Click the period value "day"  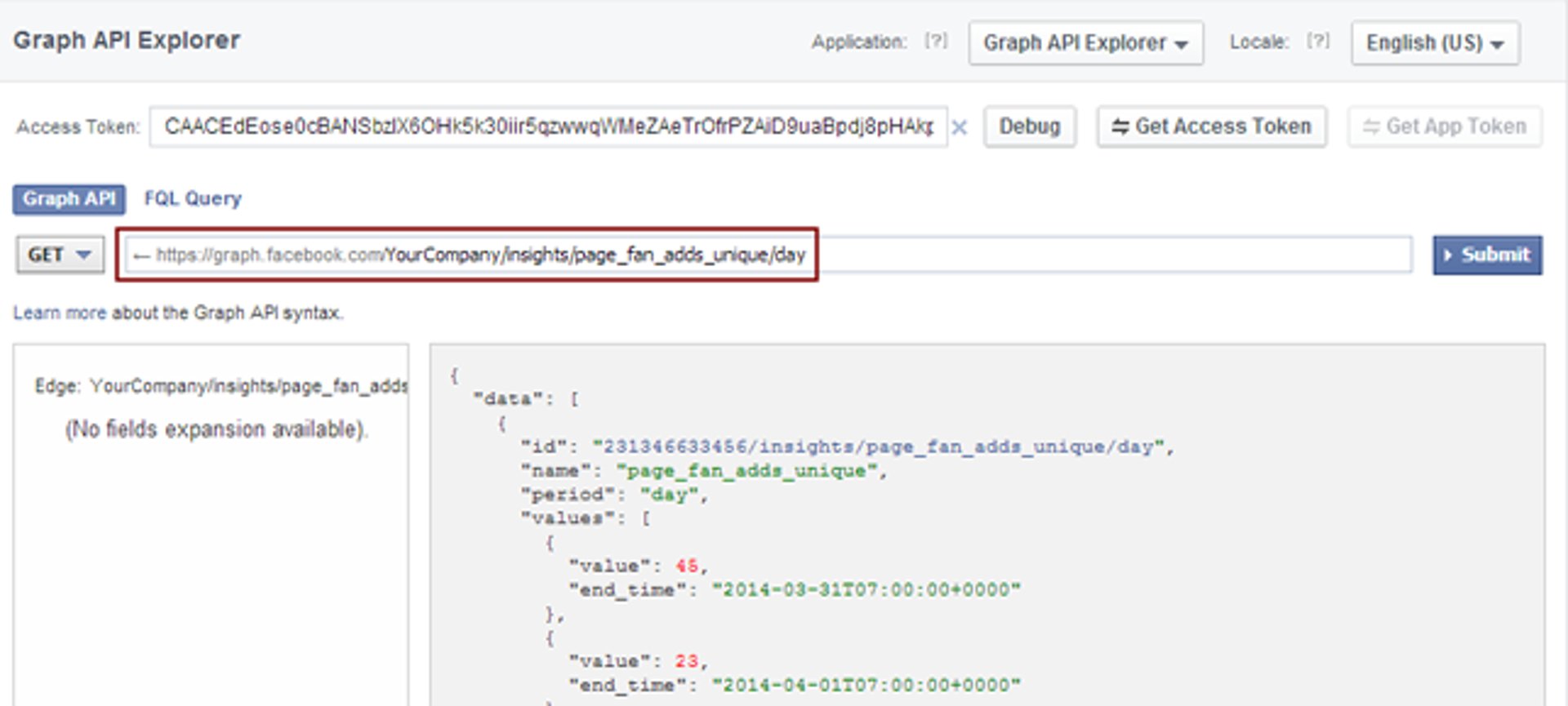pyautogui.click(x=669, y=495)
